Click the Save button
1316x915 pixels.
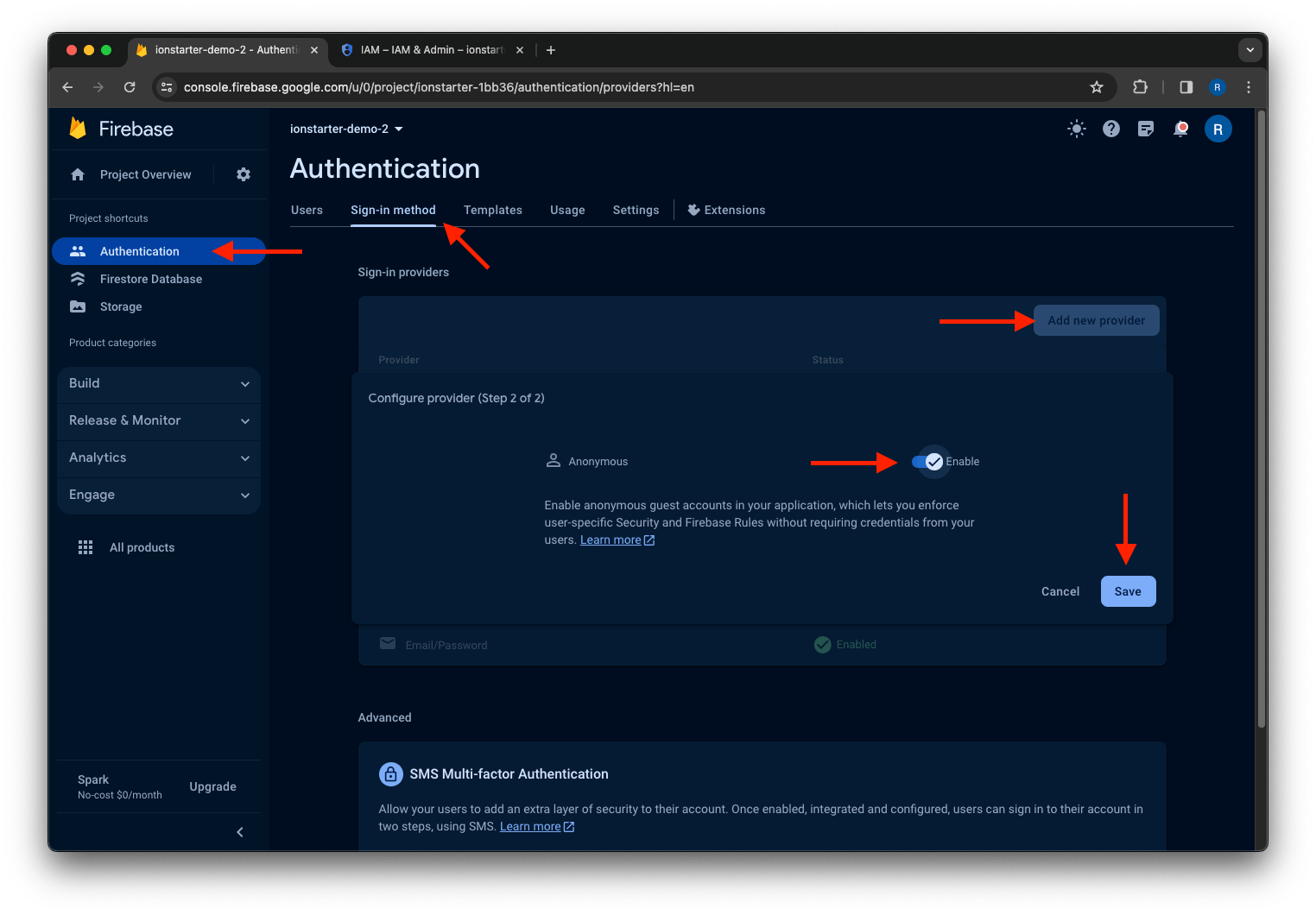pyautogui.click(x=1128, y=591)
